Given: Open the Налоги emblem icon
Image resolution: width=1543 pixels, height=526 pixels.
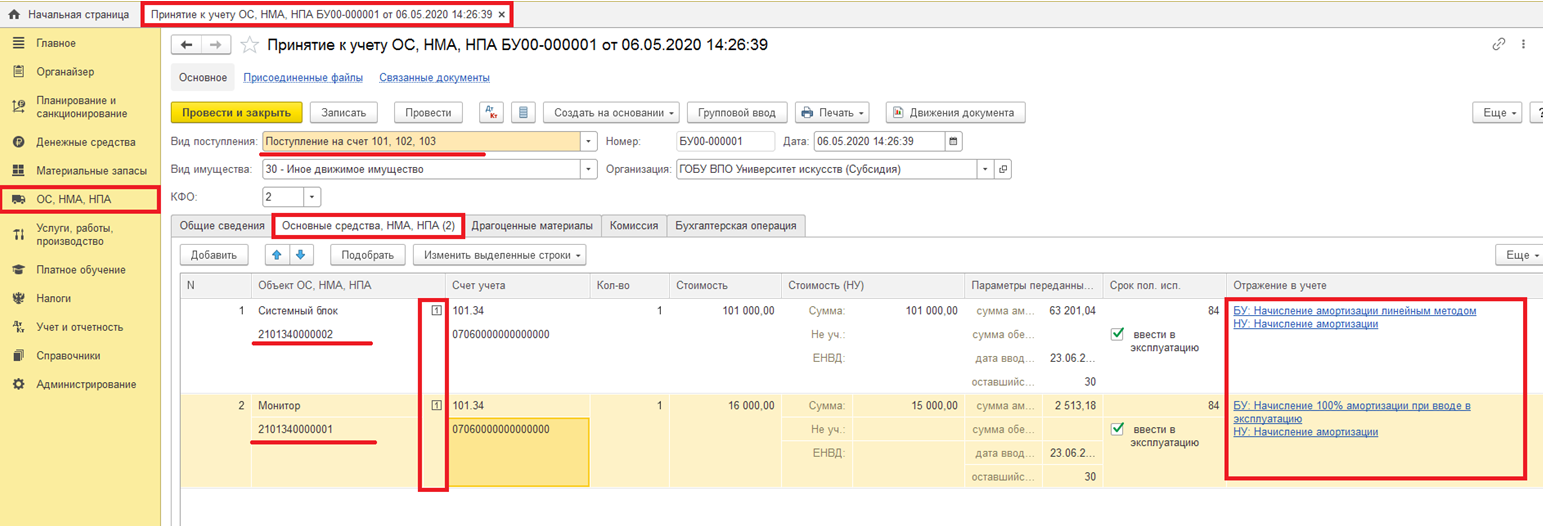Looking at the screenshot, I should [17, 298].
